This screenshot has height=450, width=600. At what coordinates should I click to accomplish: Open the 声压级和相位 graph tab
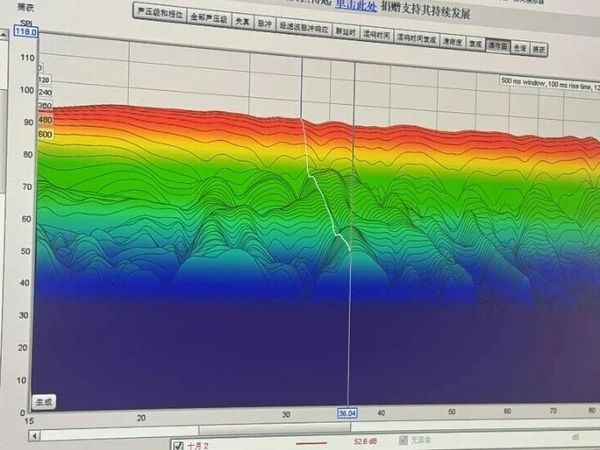(x=160, y=14)
